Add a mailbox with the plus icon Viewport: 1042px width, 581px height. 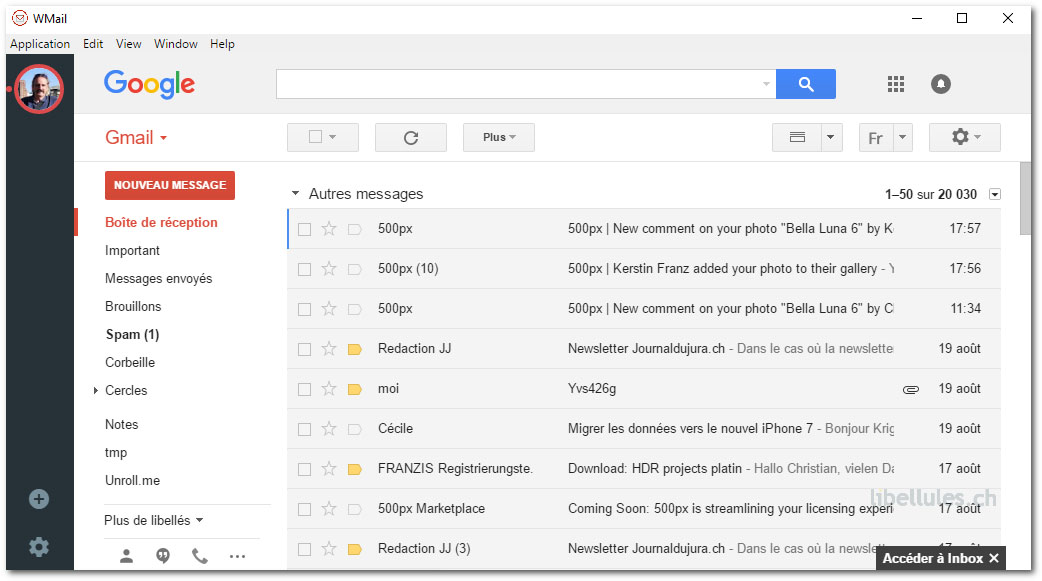coord(39,499)
